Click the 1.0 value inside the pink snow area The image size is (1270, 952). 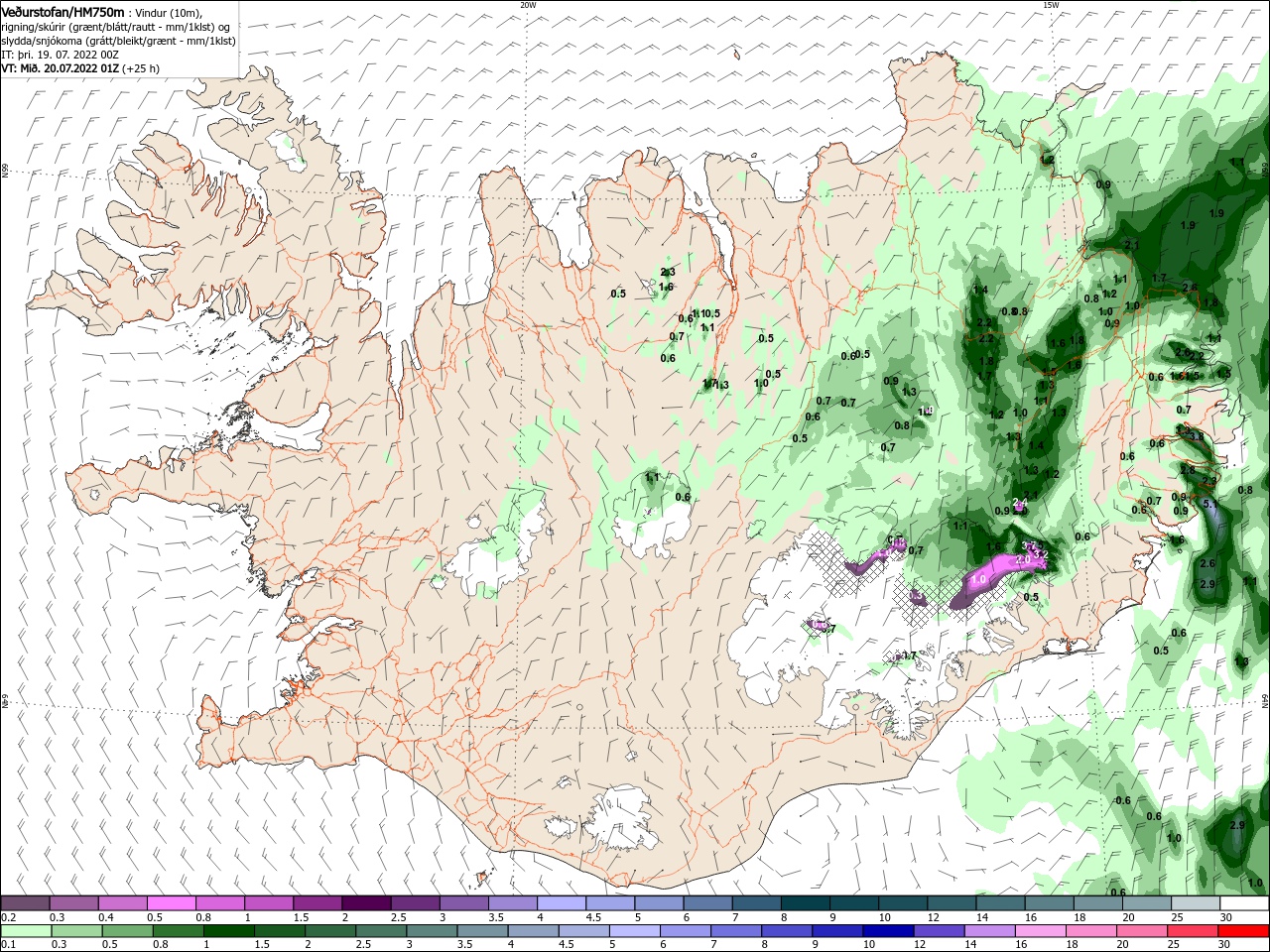pyautogui.click(x=978, y=579)
